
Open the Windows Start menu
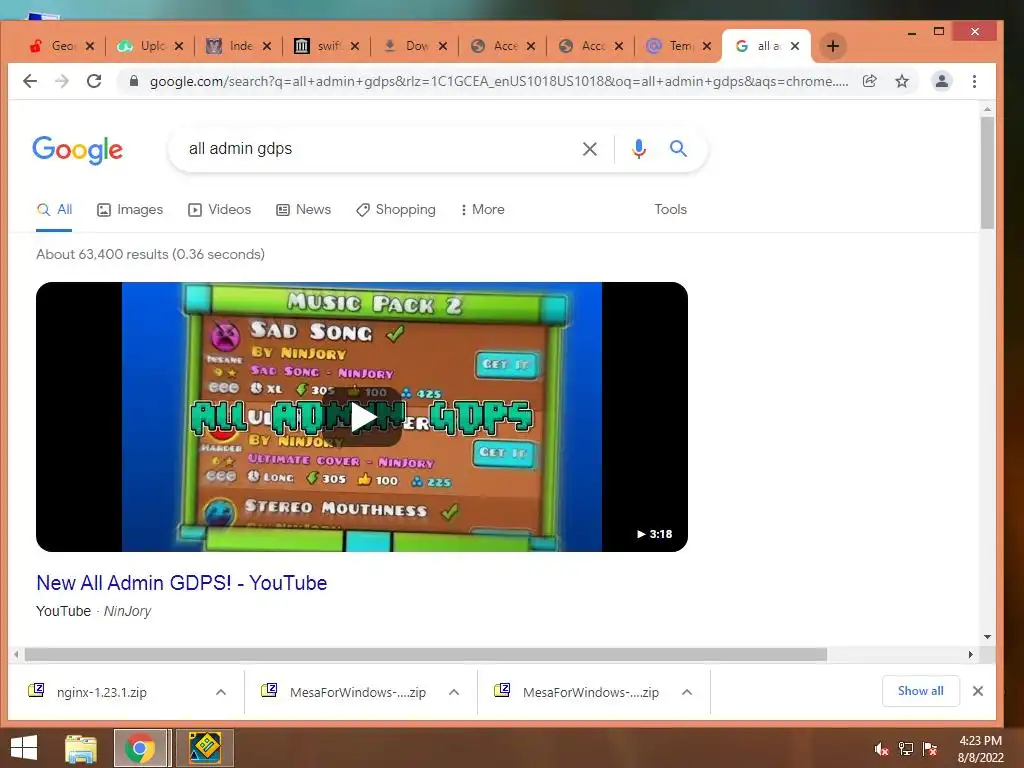coord(24,748)
